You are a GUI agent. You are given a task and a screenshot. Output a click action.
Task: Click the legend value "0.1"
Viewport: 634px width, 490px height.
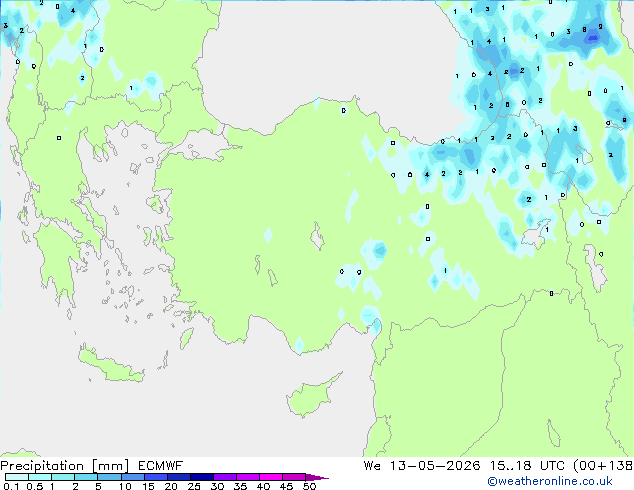[11, 486]
